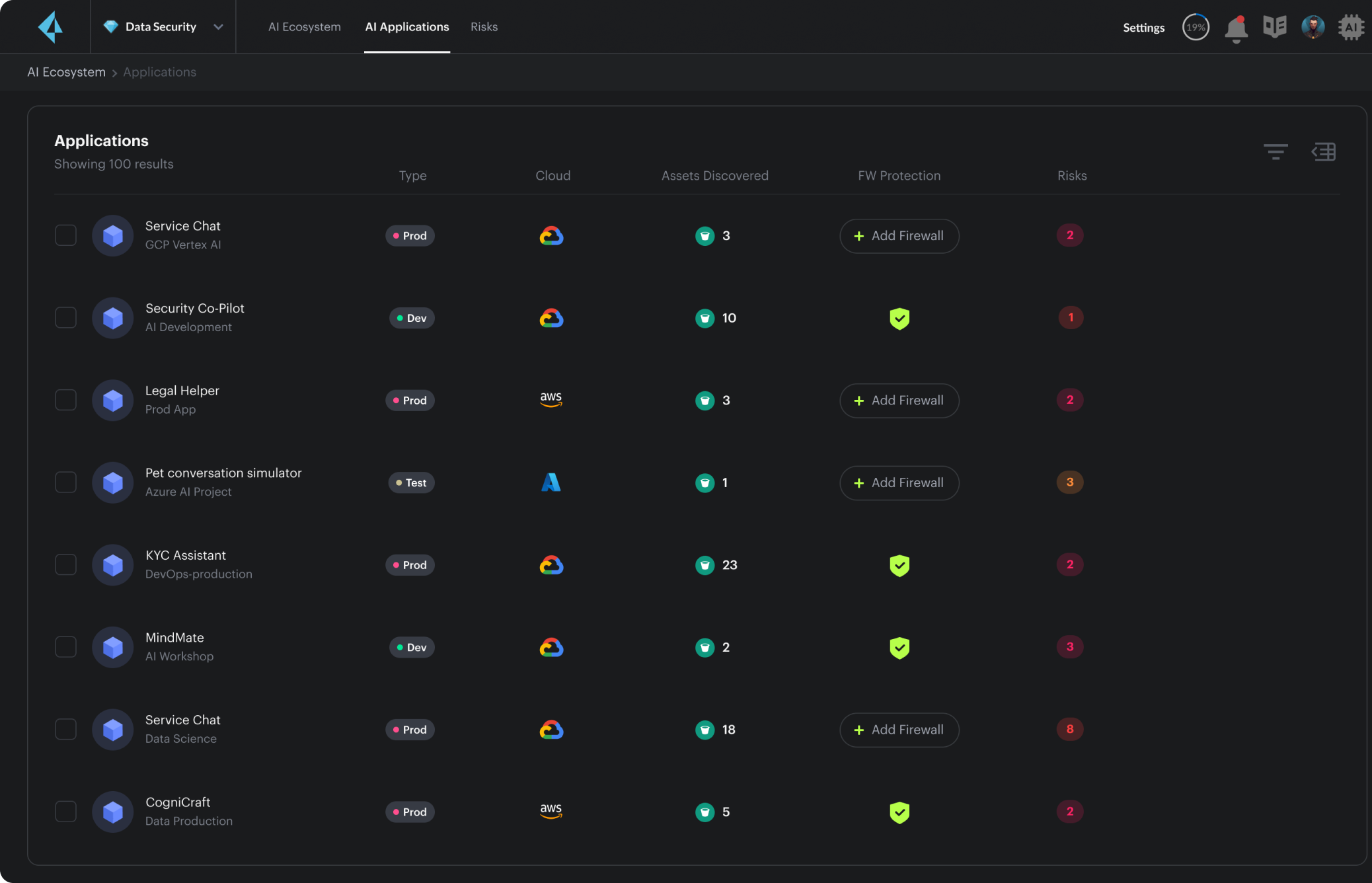Click the Type column header
The height and width of the screenshot is (883, 1372).
click(412, 175)
